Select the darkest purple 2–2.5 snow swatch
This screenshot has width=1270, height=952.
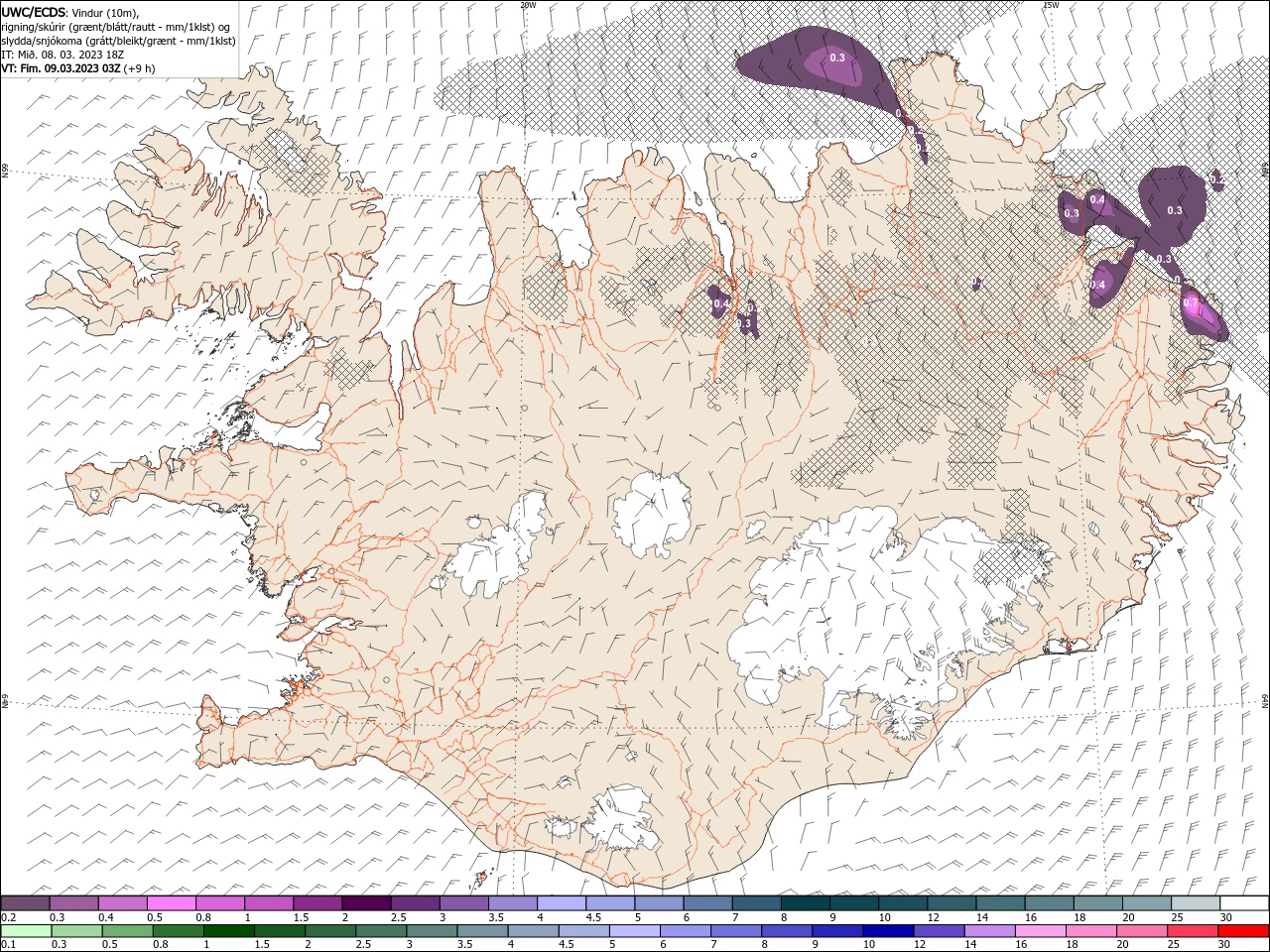tap(365, 902)
